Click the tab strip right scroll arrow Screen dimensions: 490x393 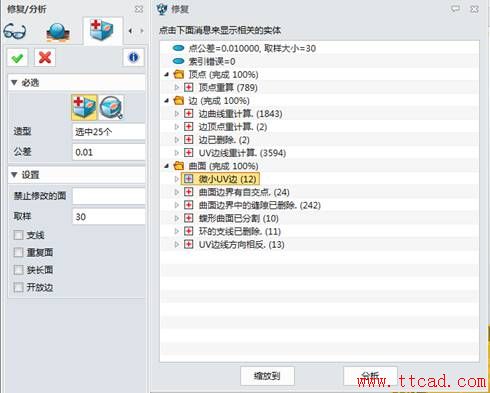click(142, 31)
